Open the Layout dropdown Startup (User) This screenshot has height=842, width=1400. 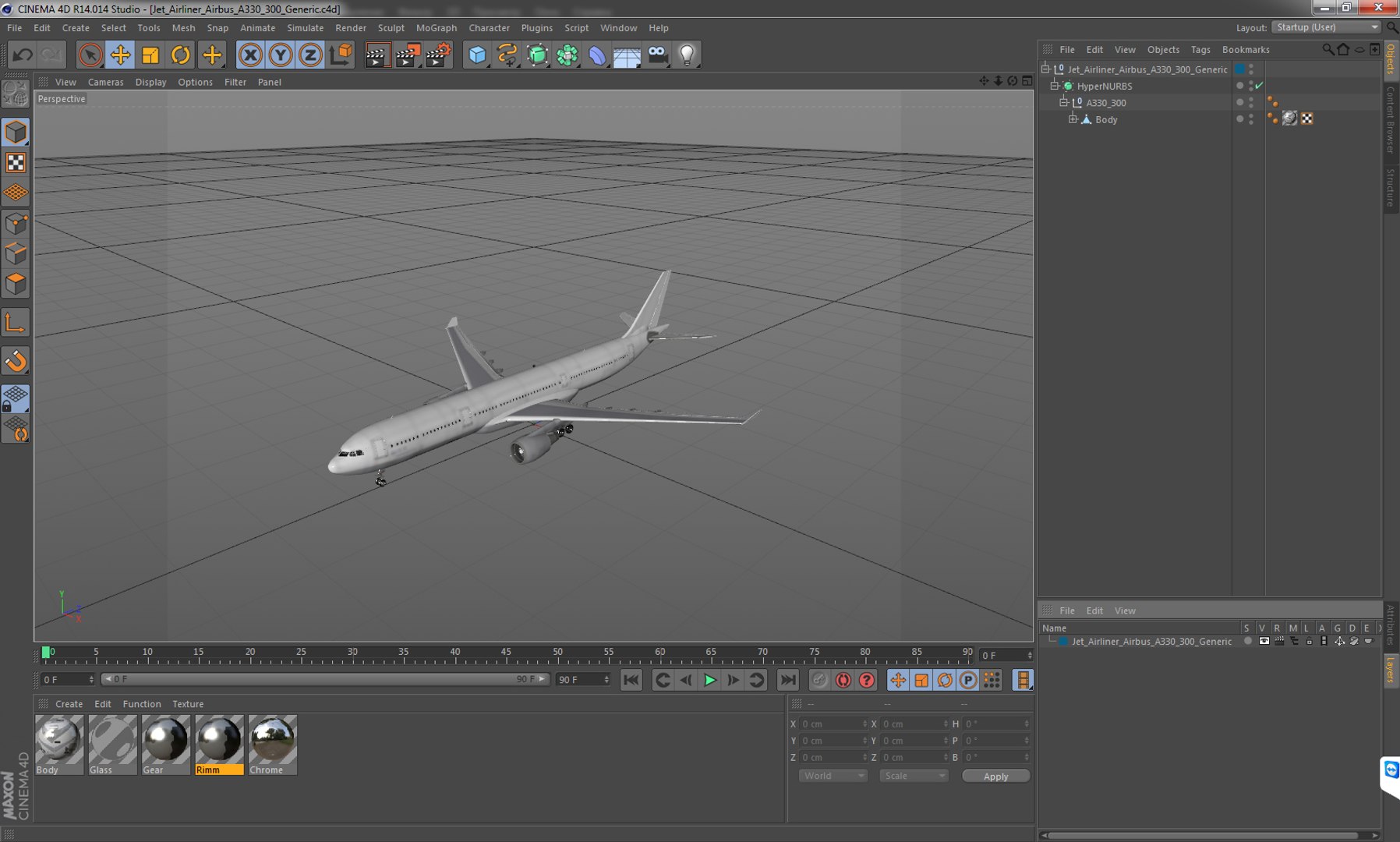point(1327,27)
